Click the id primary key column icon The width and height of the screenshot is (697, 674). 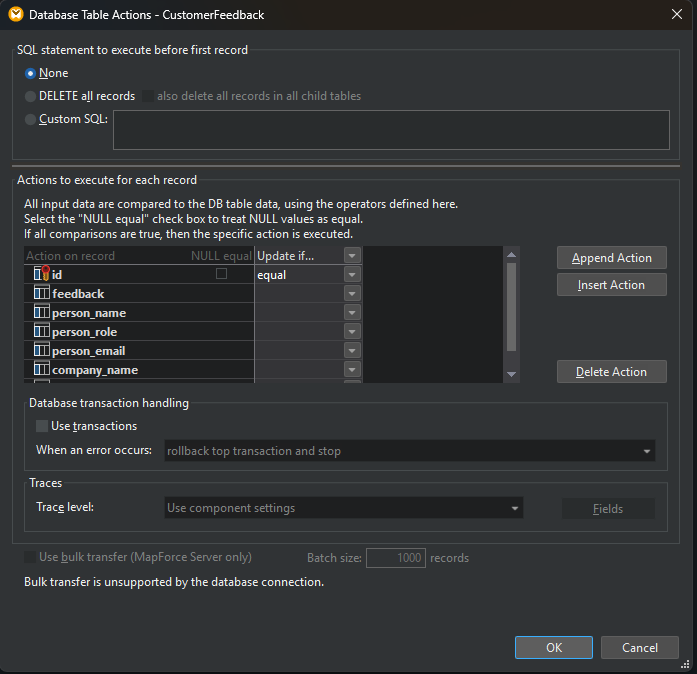[42, 274]
